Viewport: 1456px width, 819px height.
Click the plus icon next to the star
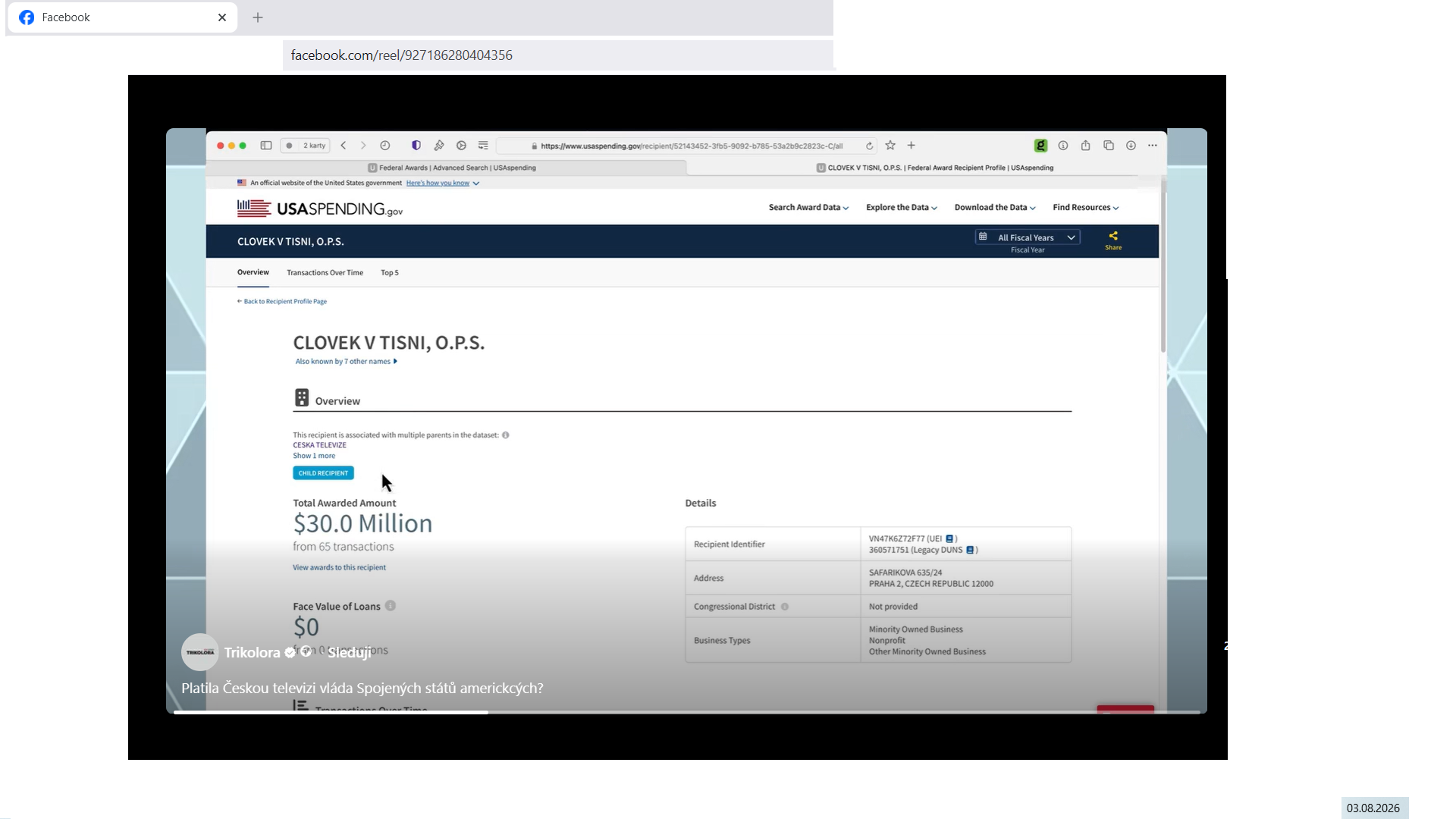point(912,146)
